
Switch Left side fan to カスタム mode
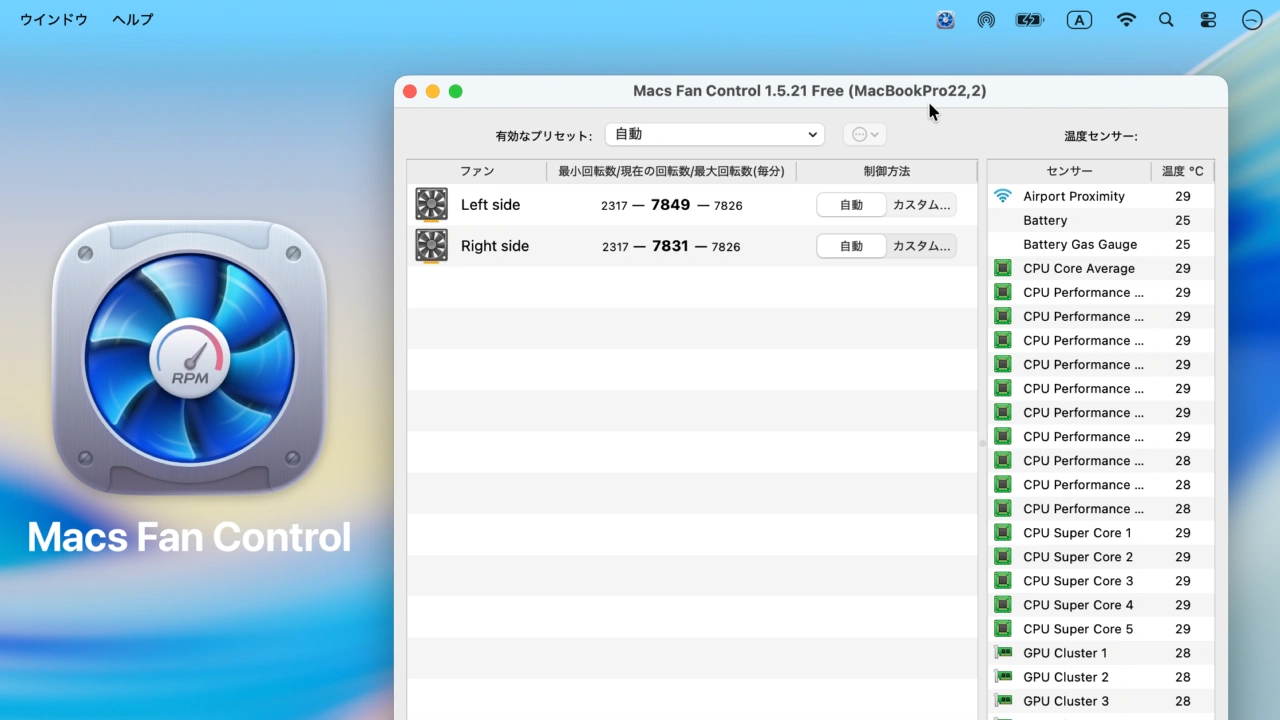pos(921,205)
